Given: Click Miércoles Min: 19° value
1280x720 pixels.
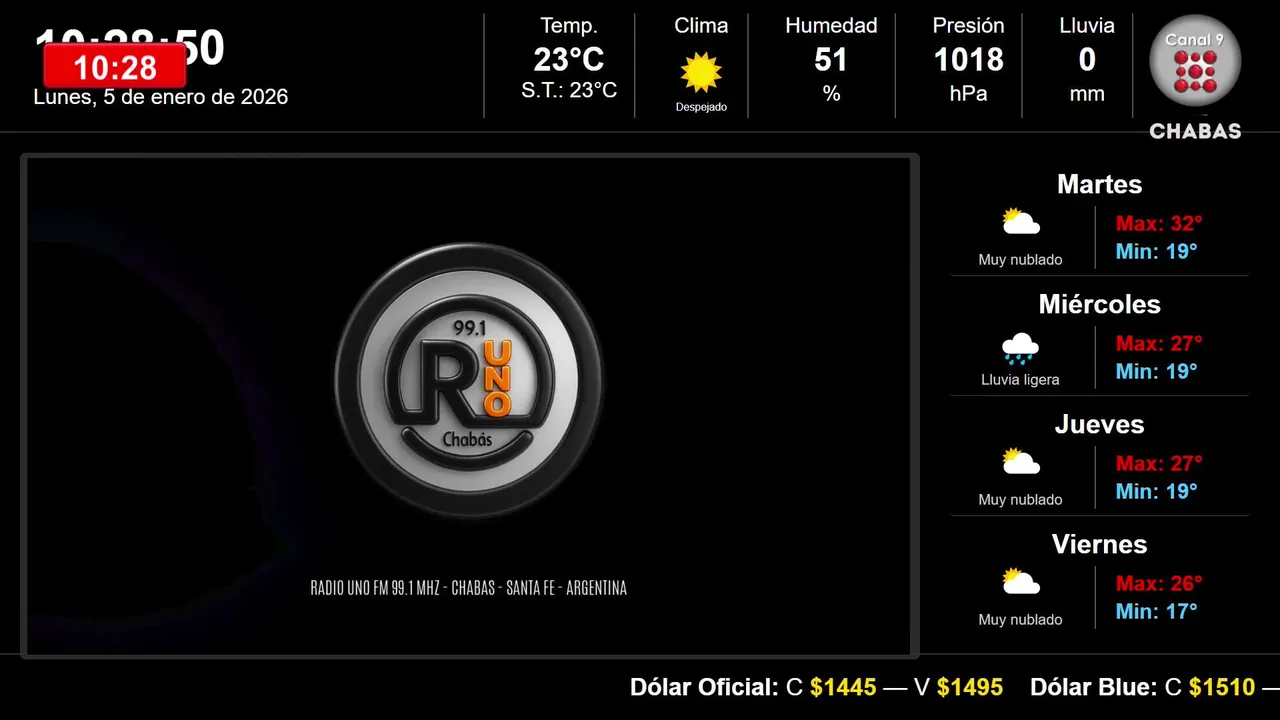Looking at the screenshot, I should (1156, 371).
